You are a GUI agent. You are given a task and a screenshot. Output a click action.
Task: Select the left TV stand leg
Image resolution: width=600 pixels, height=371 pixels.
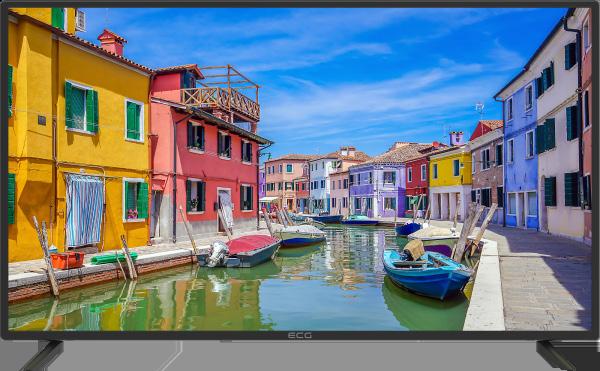[x=42, y=355]
